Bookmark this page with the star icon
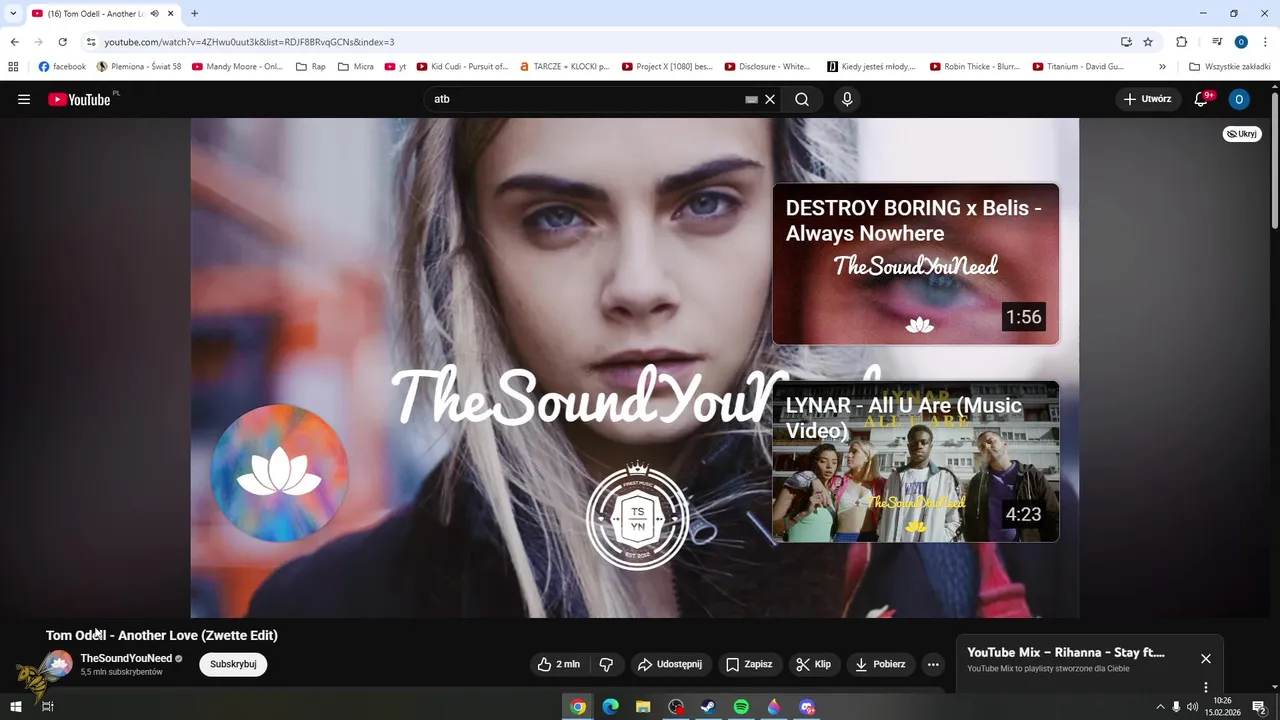This screenshot has height=720, width=1280. click(x=1148, y=42)
